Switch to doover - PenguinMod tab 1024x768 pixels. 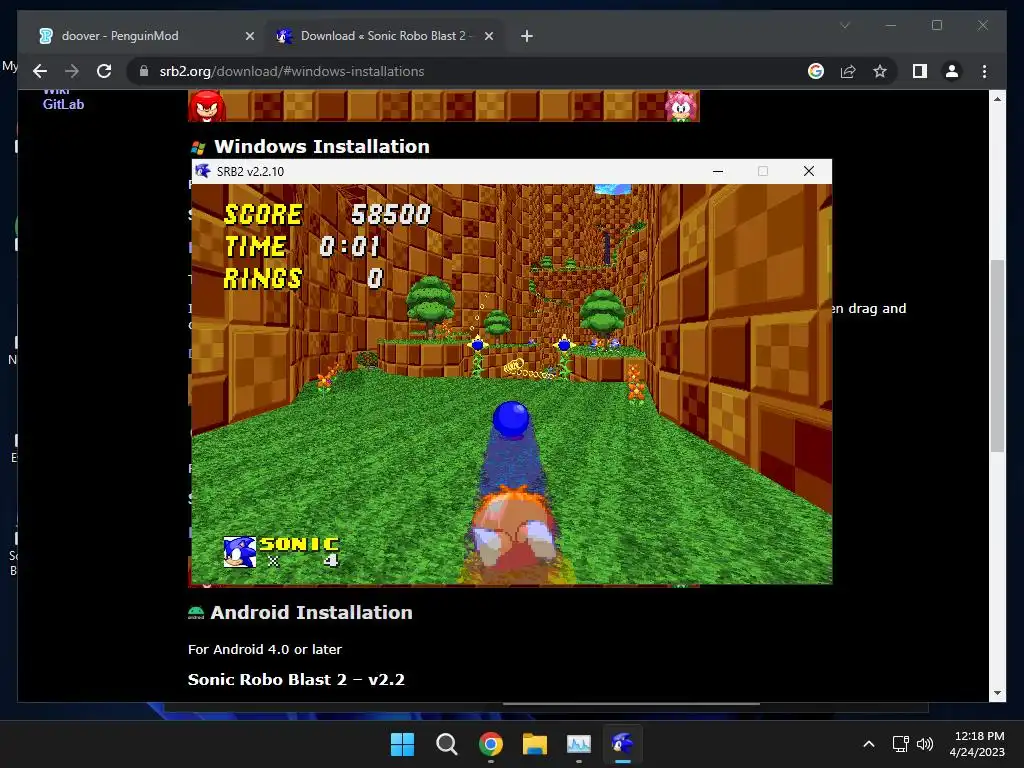point(144,36)
